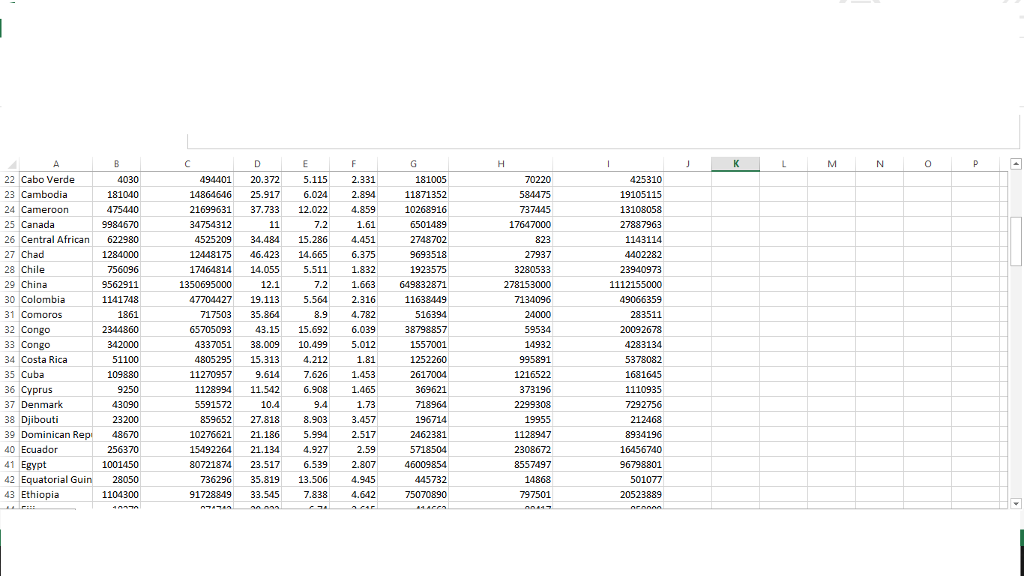Image resolution: width=1024 pixels, height=576 pixels.
Task: Click the cell 'Comoros'
Action: (56, 315)
